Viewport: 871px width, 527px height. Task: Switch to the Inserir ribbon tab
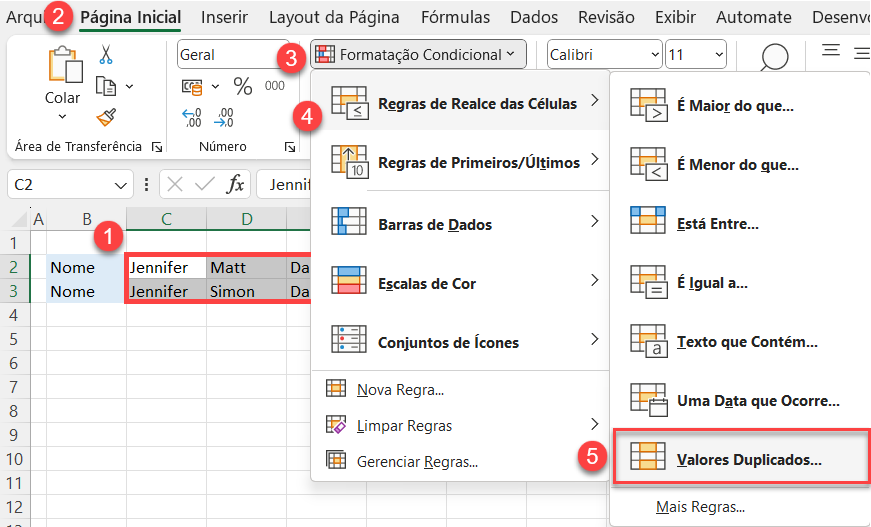pos(224,17)
